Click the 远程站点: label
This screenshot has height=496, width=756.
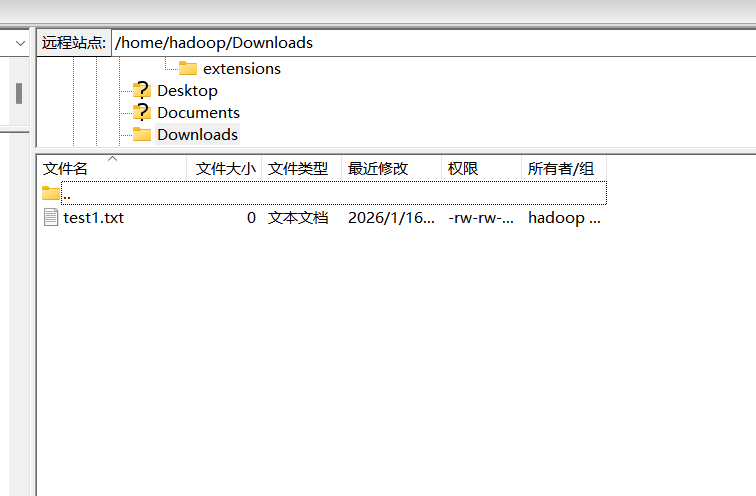[x=74, y=43]
